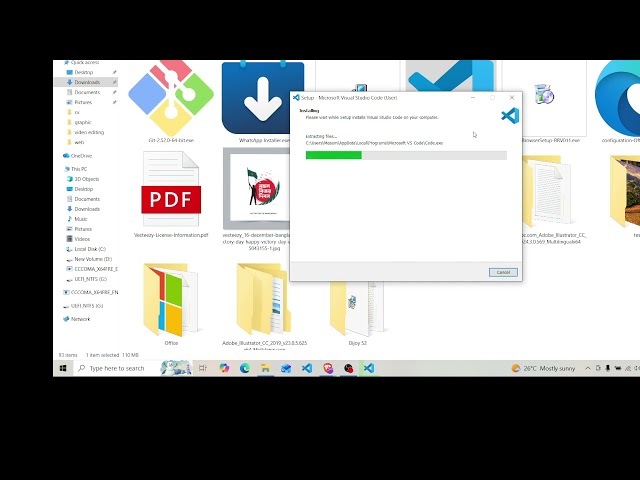The height and width of the screenshot is (480, 640).
Task: Launch Copilot from the taskbar
Action: click(x=224, y=368)
